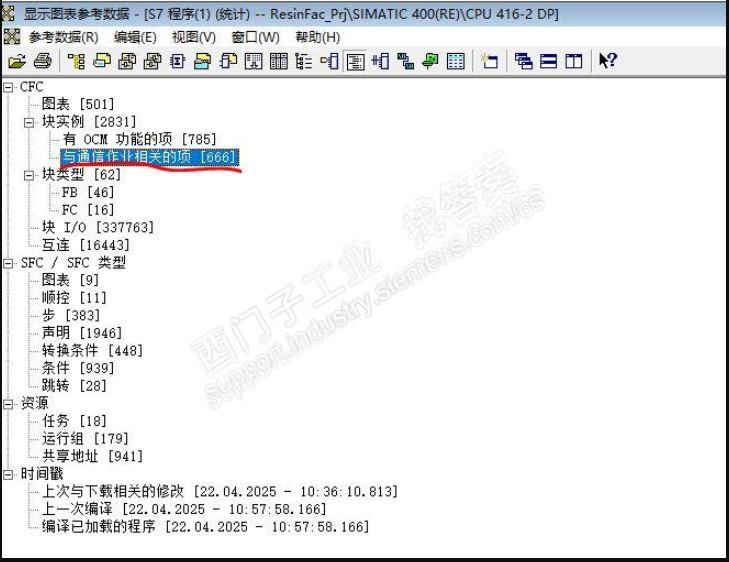The height and width of the screenshot is (562, 729).
Task: Collapse the 块类型 [62] node
Action: pyautogui.click(x=29, y=176)
